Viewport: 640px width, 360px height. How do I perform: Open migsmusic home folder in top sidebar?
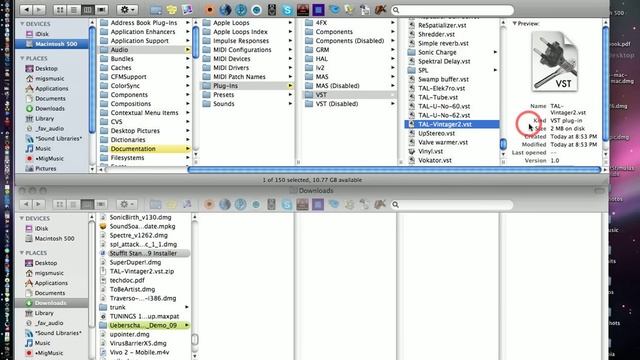click(x=49, y=78)
